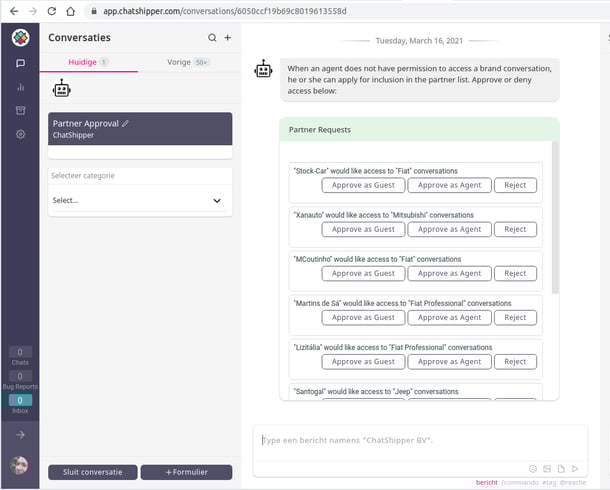Click the bot avatar beside the message
This screenshot has width=610, height=490.
(263, 69)
